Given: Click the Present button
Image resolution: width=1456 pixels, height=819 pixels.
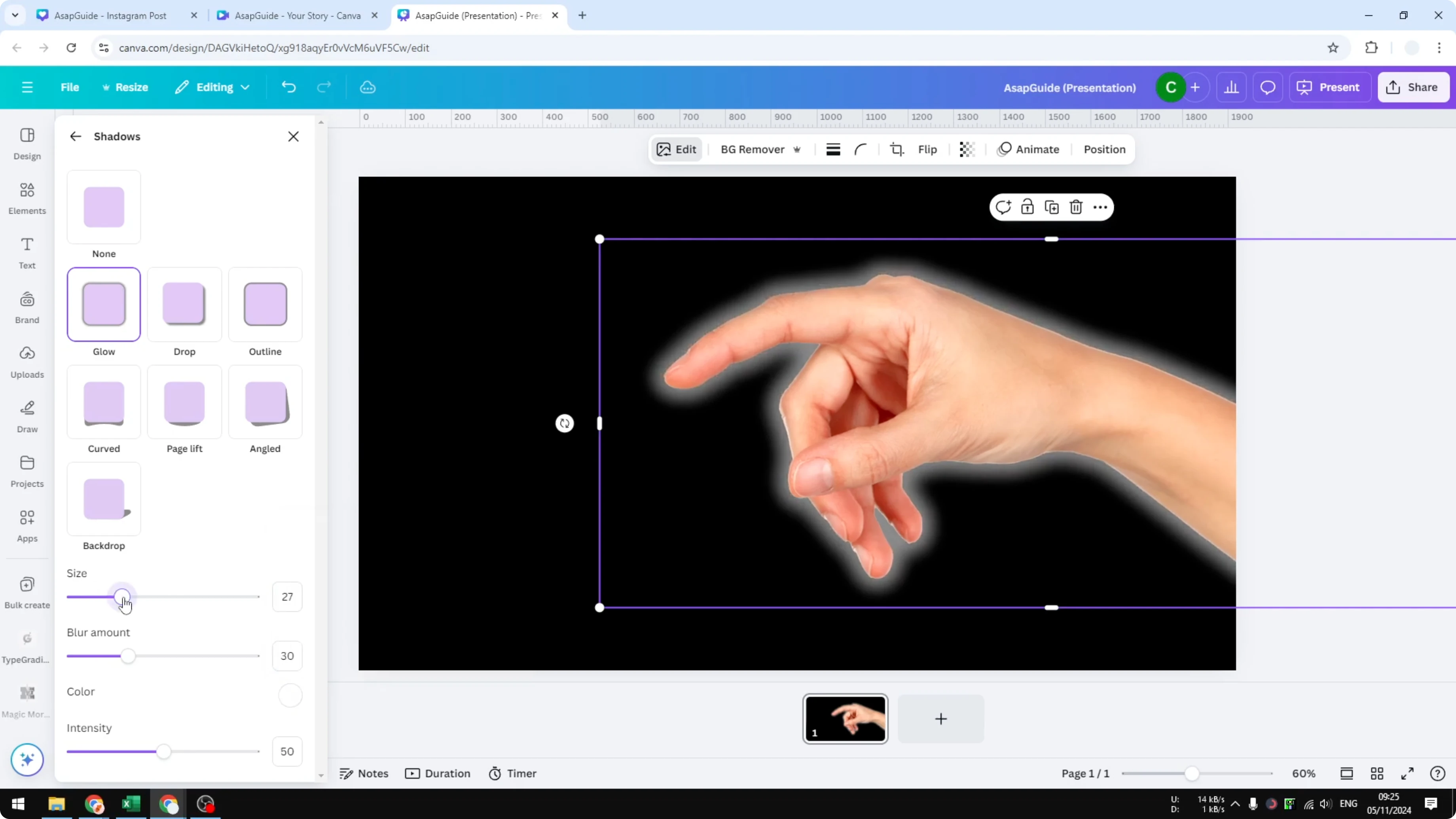Looking at the screenshot, I should (x=1329, y=87).
